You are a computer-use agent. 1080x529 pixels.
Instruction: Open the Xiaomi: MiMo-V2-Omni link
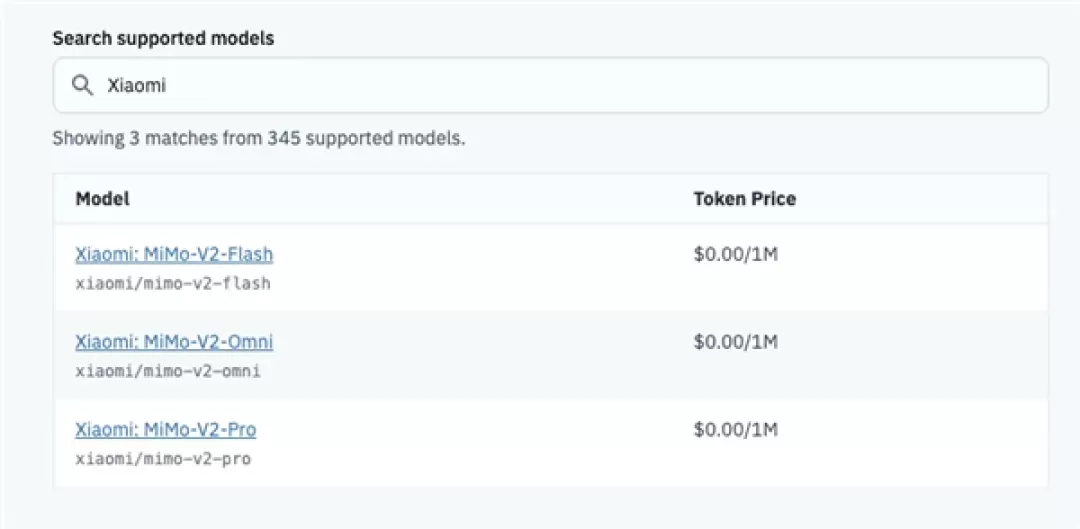click(x=174, y=342)
